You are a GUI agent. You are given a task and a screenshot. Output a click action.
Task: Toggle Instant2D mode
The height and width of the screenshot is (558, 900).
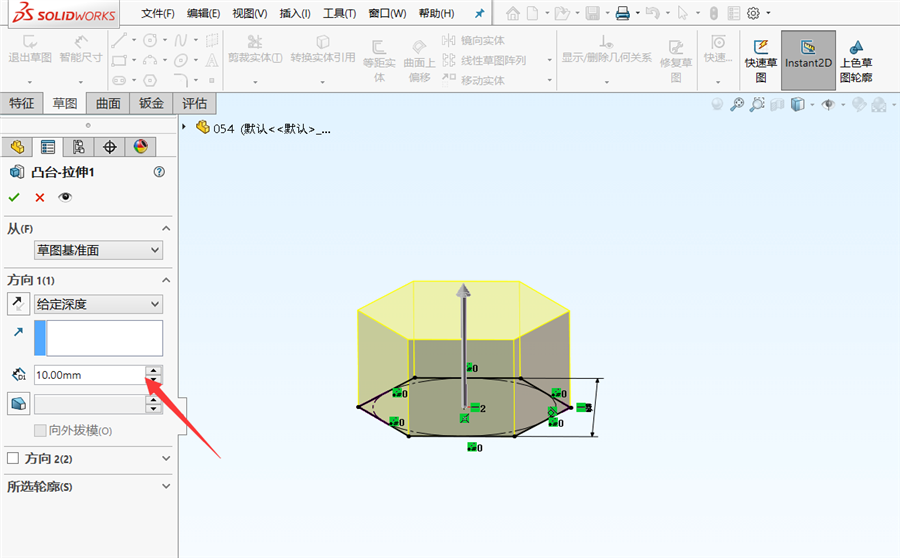(x=808, y=61)
